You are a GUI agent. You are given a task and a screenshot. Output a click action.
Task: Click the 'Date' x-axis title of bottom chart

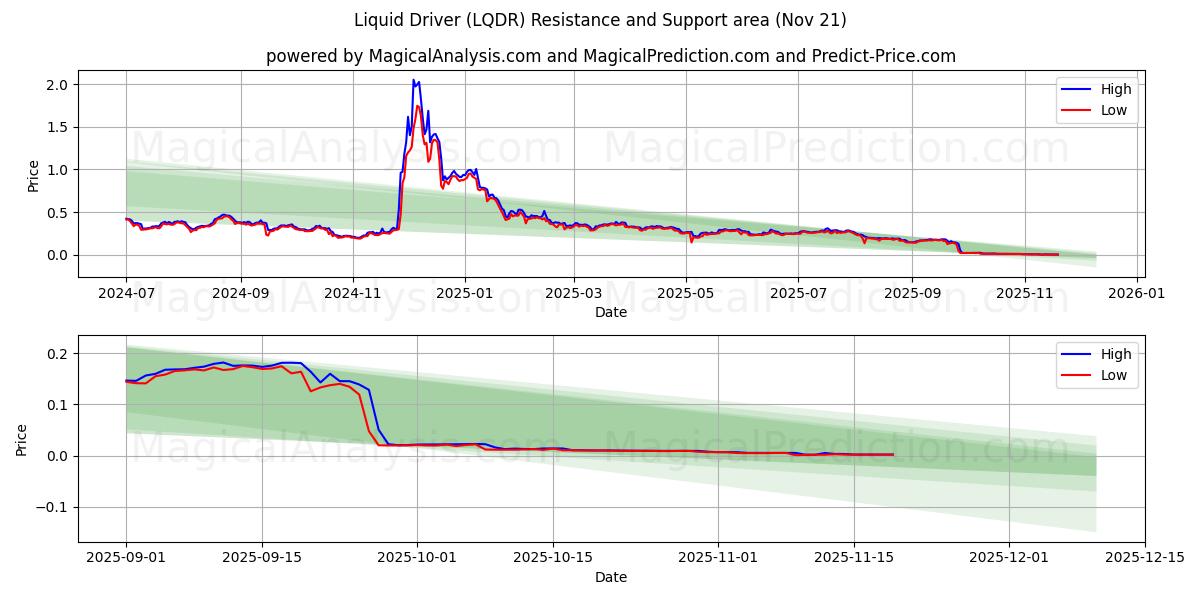(x=611, y=577)
